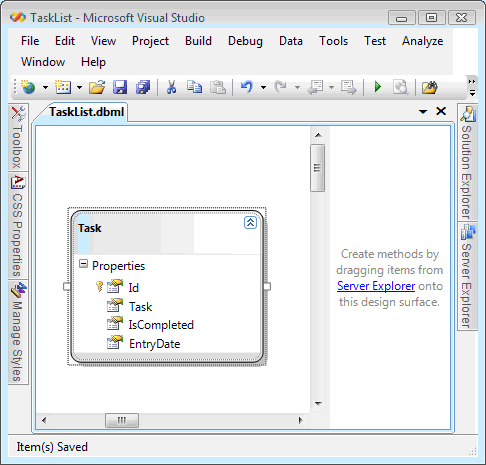Click the vertical scrollbar up arrow
This screenshot has width=486, height=465.
pyautogui.click(x=318, y=135)
